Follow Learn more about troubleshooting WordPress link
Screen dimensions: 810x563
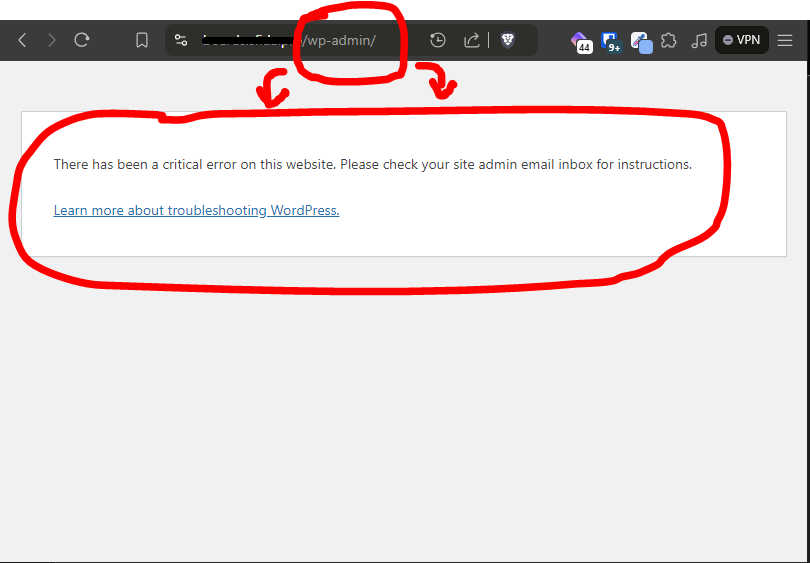click(196, 210)
